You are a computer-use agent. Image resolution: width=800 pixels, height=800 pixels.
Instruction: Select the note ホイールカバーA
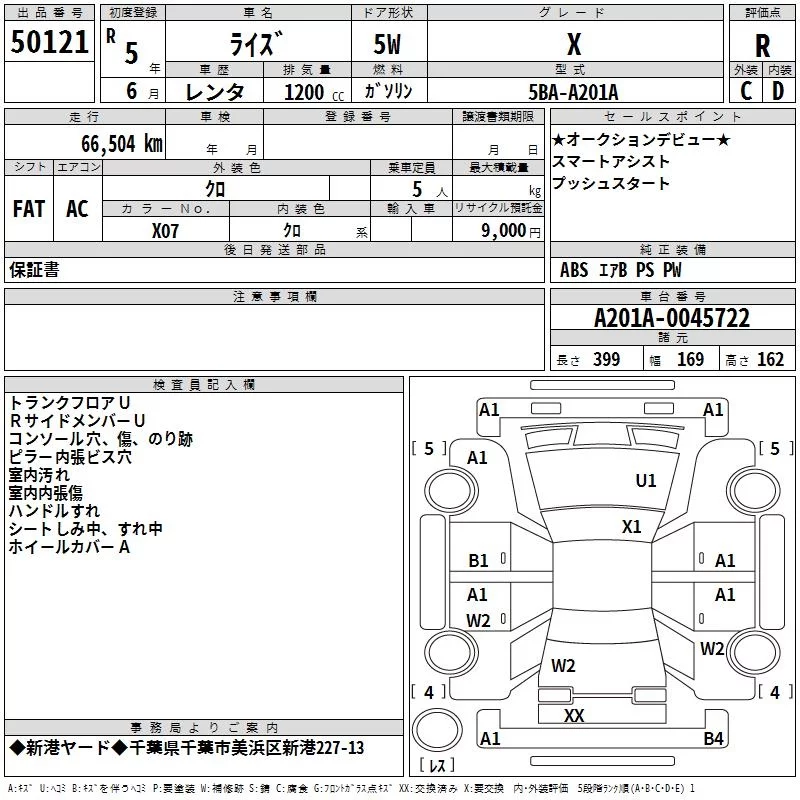click(69, 547)
